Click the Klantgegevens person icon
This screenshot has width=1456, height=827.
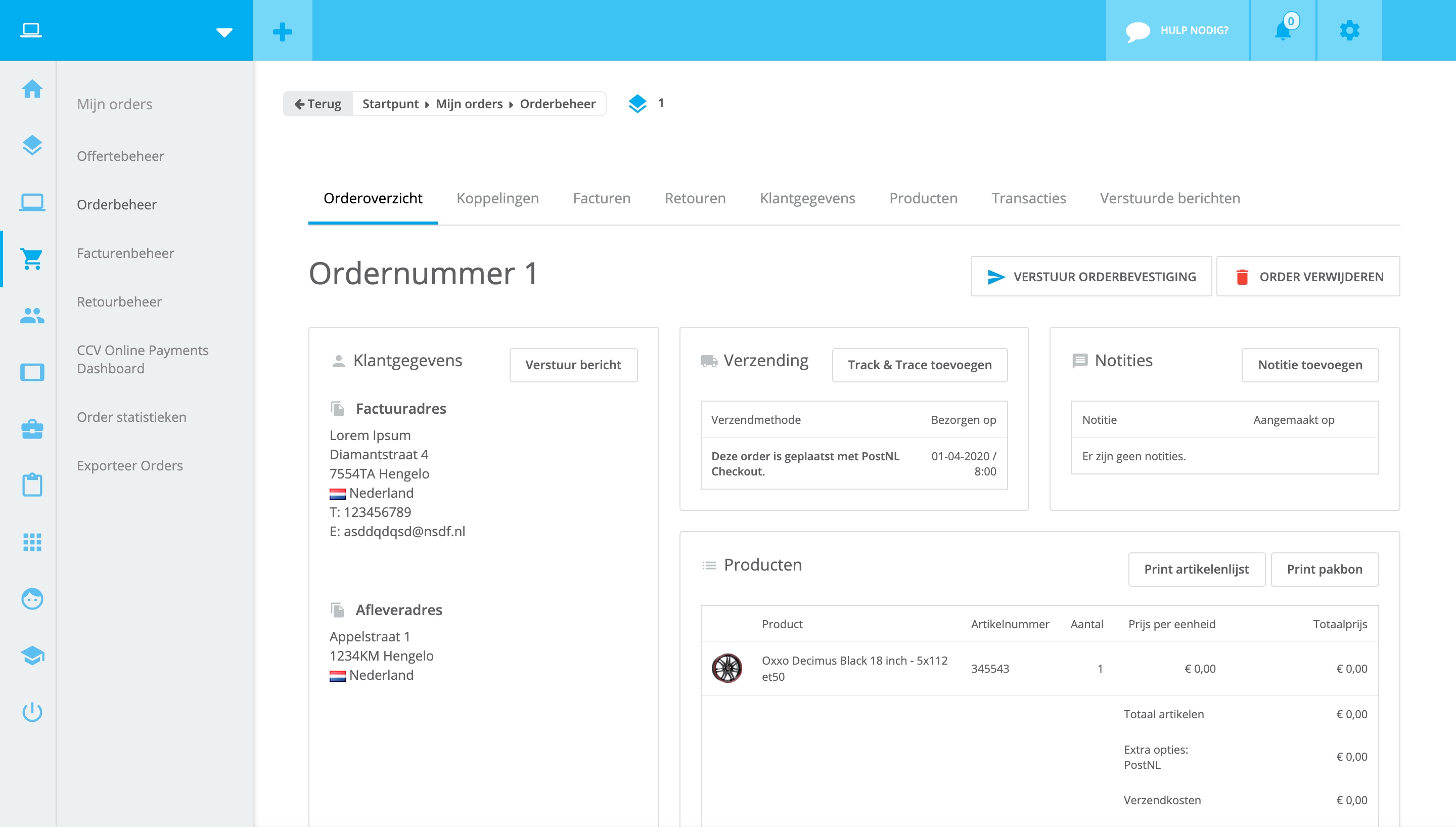338,361
